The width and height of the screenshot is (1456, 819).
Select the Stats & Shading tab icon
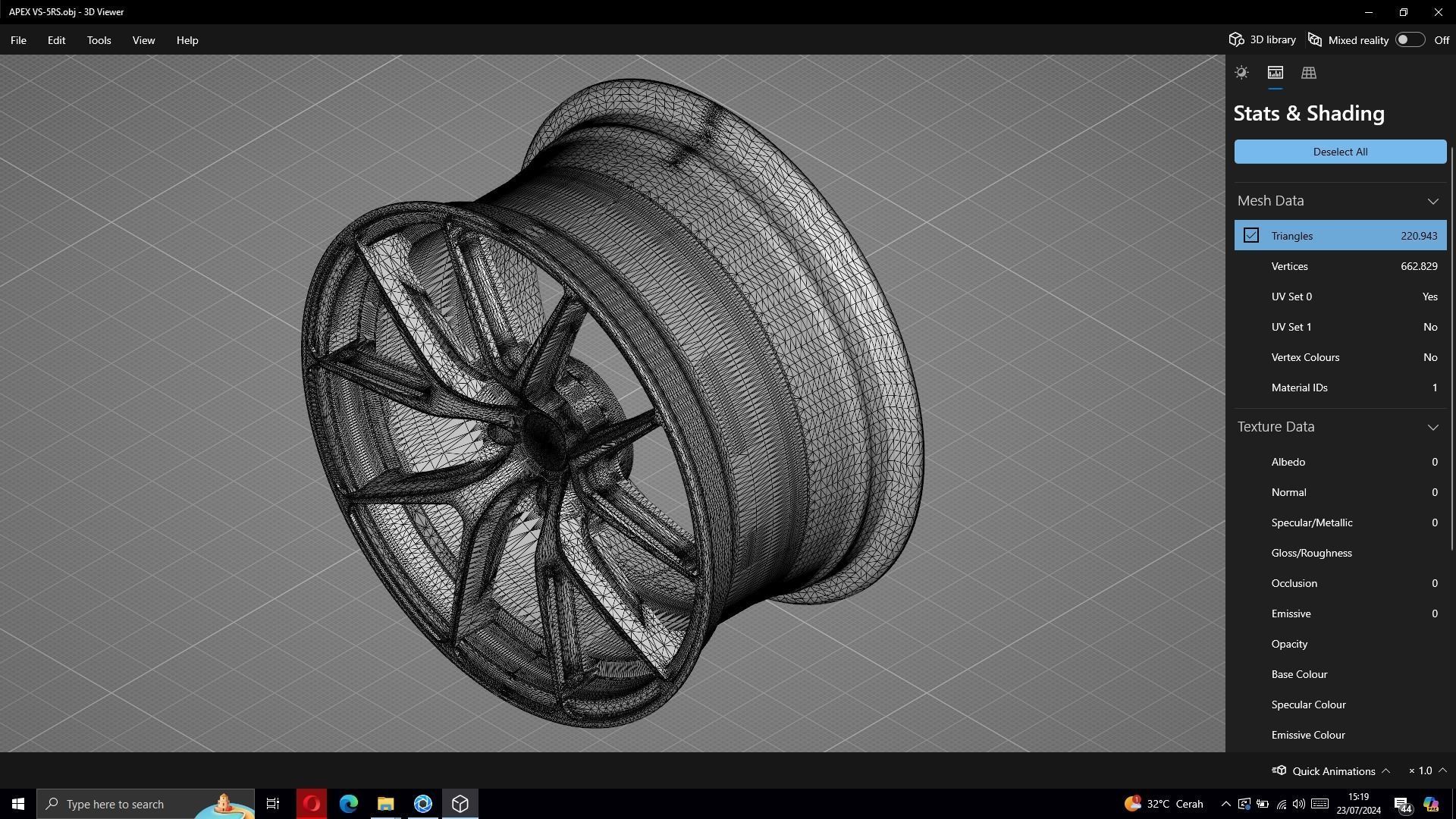point(1275,73)
